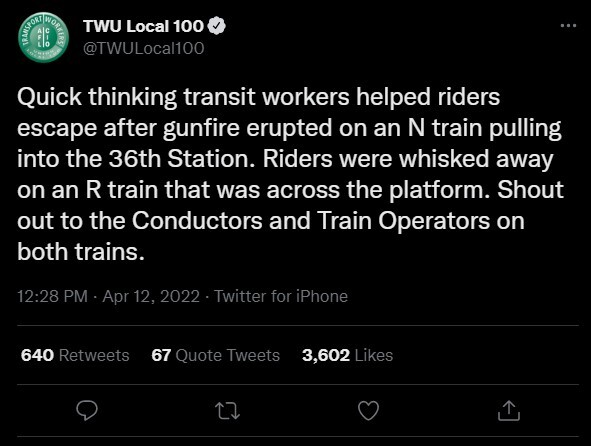Reply to the tweet with the comment icon

(87, 410)
